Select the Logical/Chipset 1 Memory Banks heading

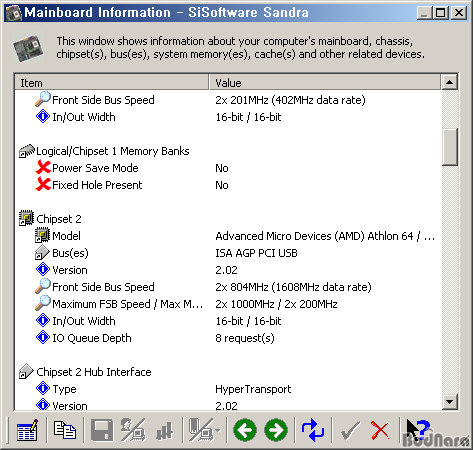[113, 151]
